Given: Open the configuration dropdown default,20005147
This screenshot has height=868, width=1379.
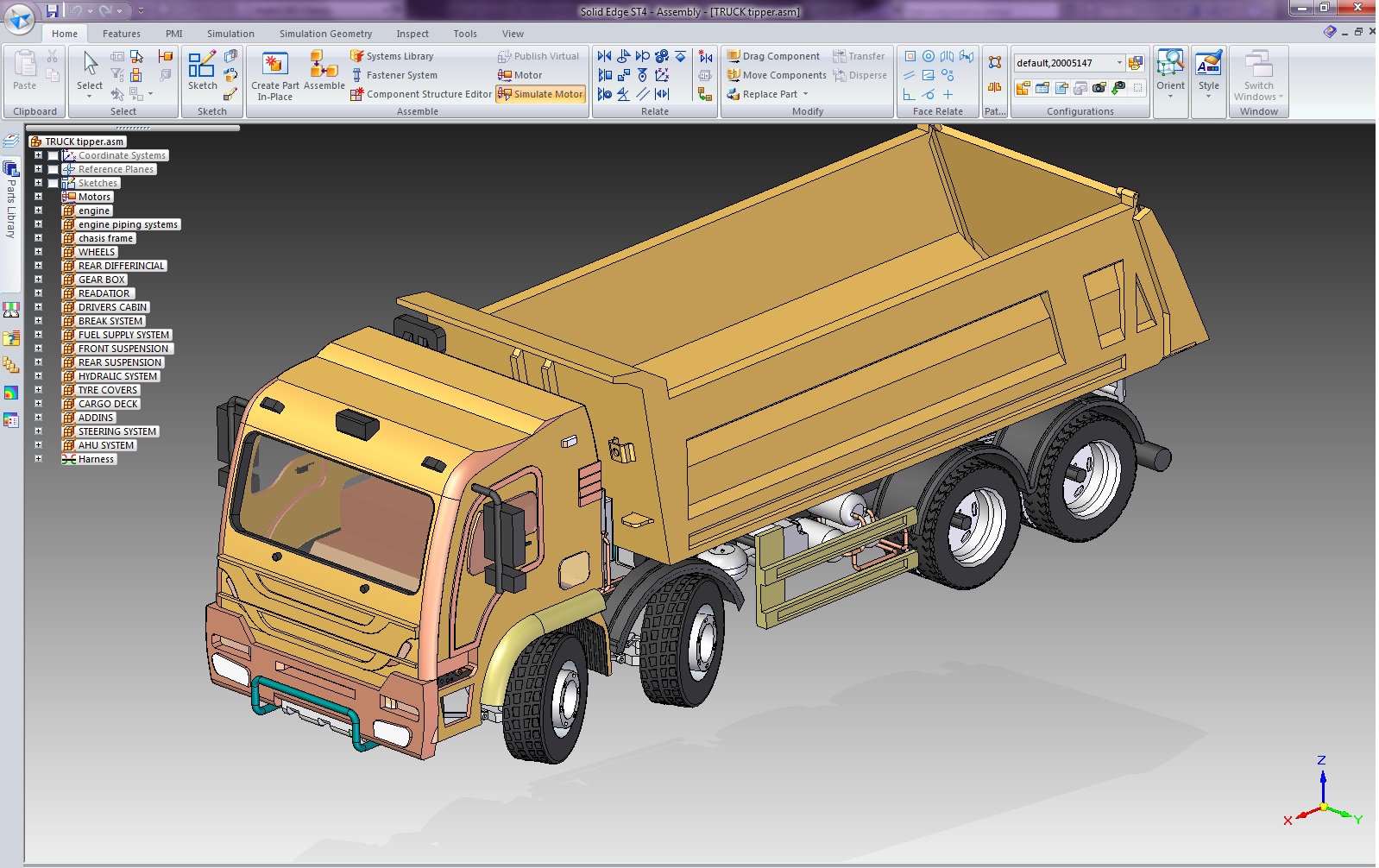Looking at the screenshot, I should 1119,63.
